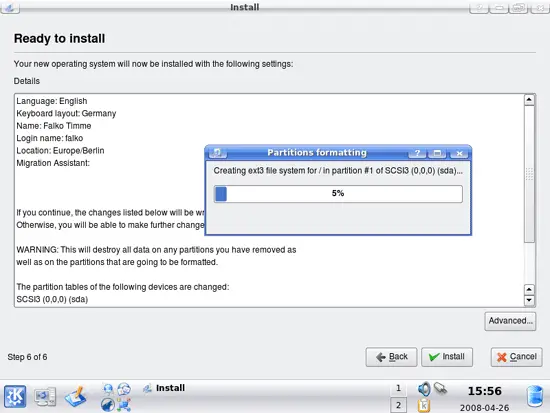Switch to virtual desktop 1
Viewport: 550px width, 413px height.
398,388
